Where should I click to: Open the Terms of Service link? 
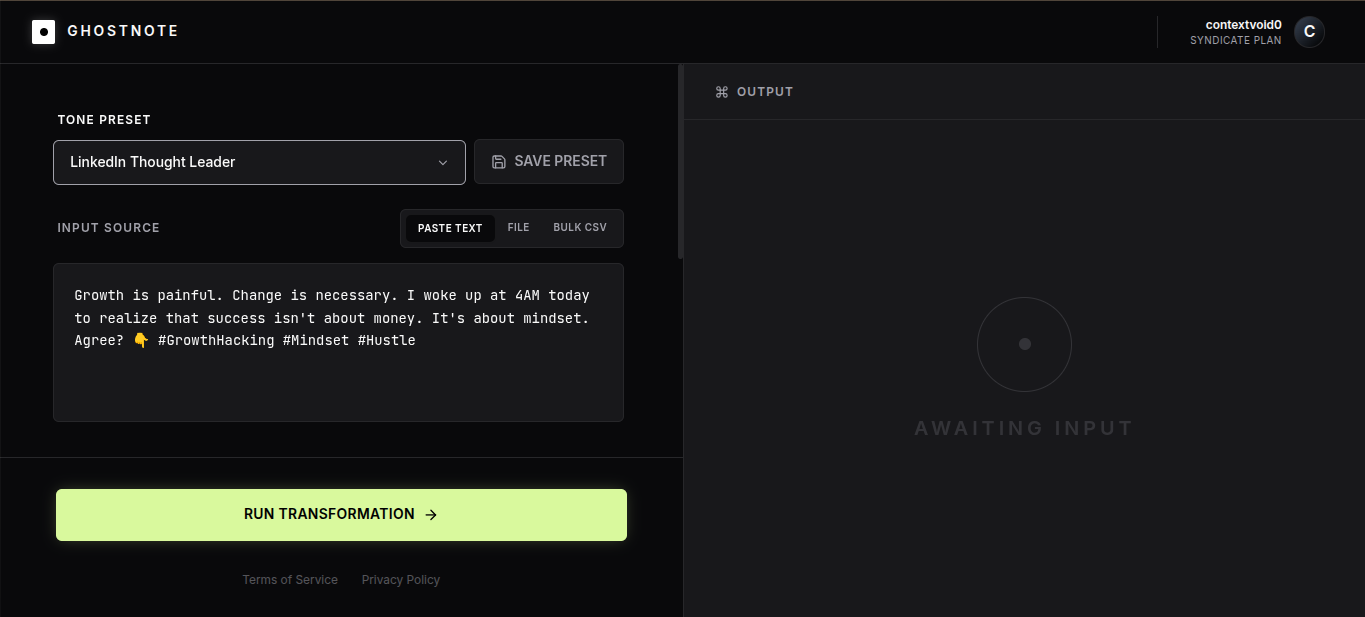pos(290,579)
